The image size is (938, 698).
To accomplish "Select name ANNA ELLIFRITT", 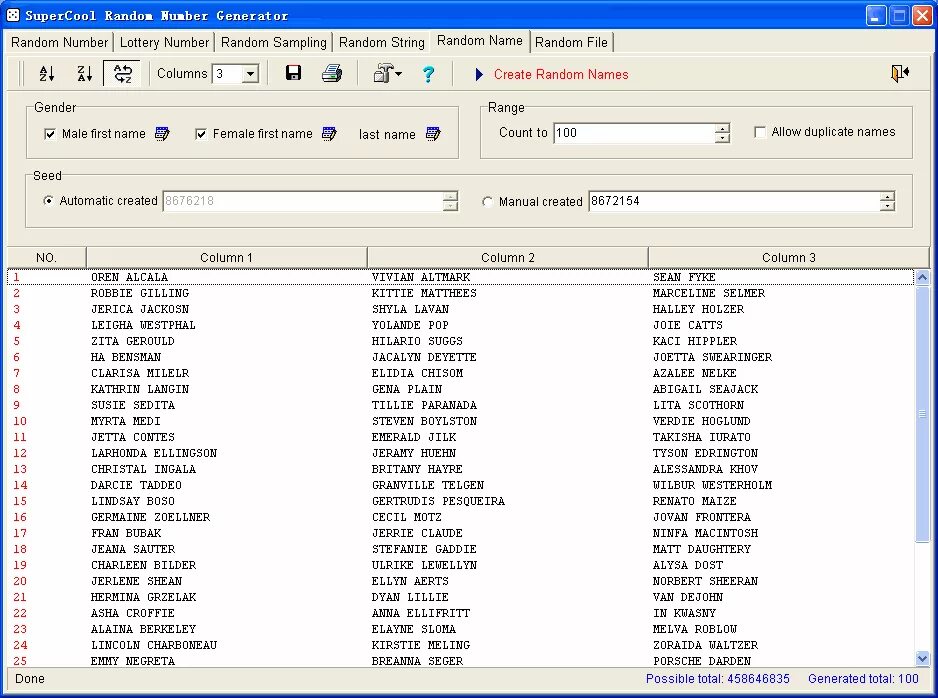I will pos(421,613).
